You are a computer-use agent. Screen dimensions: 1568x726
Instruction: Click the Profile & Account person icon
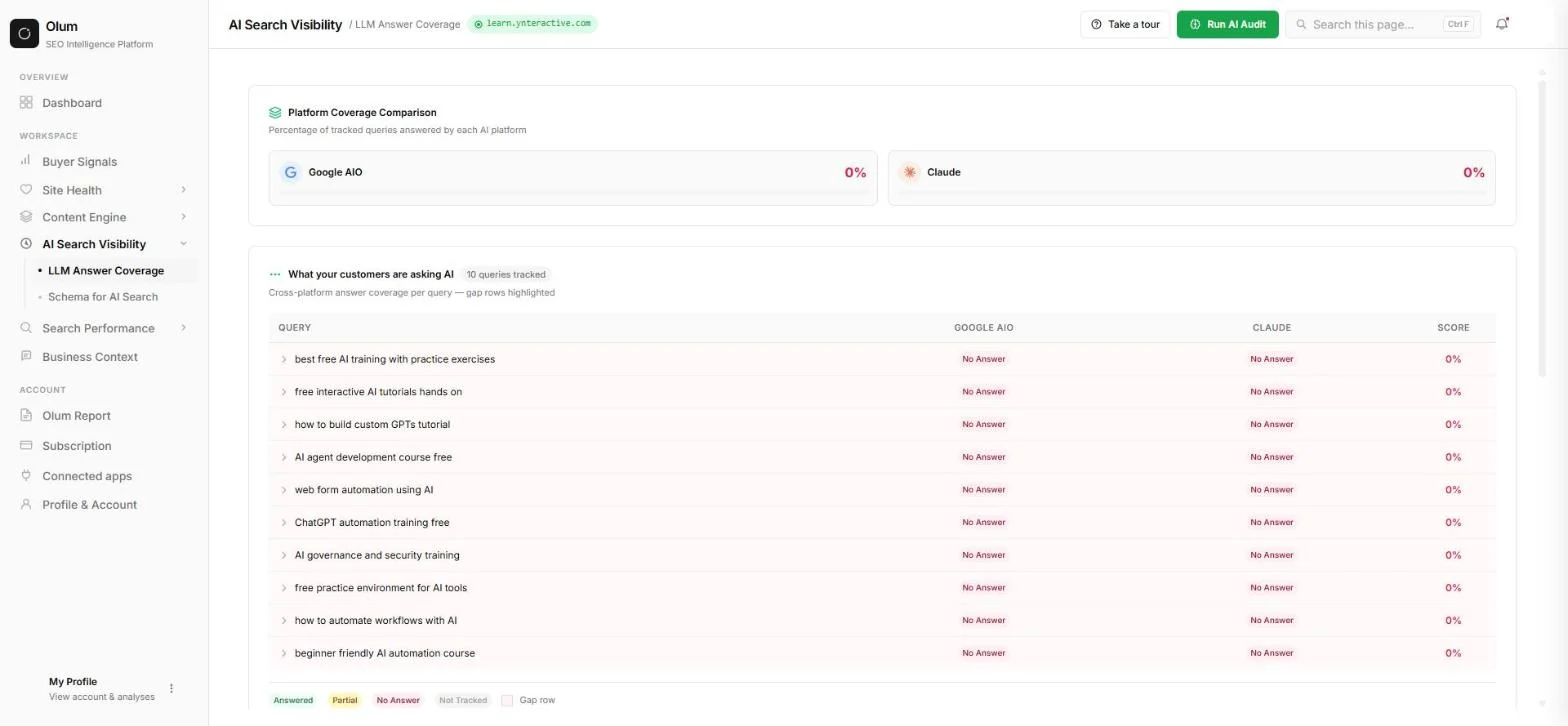click(26, 505)
